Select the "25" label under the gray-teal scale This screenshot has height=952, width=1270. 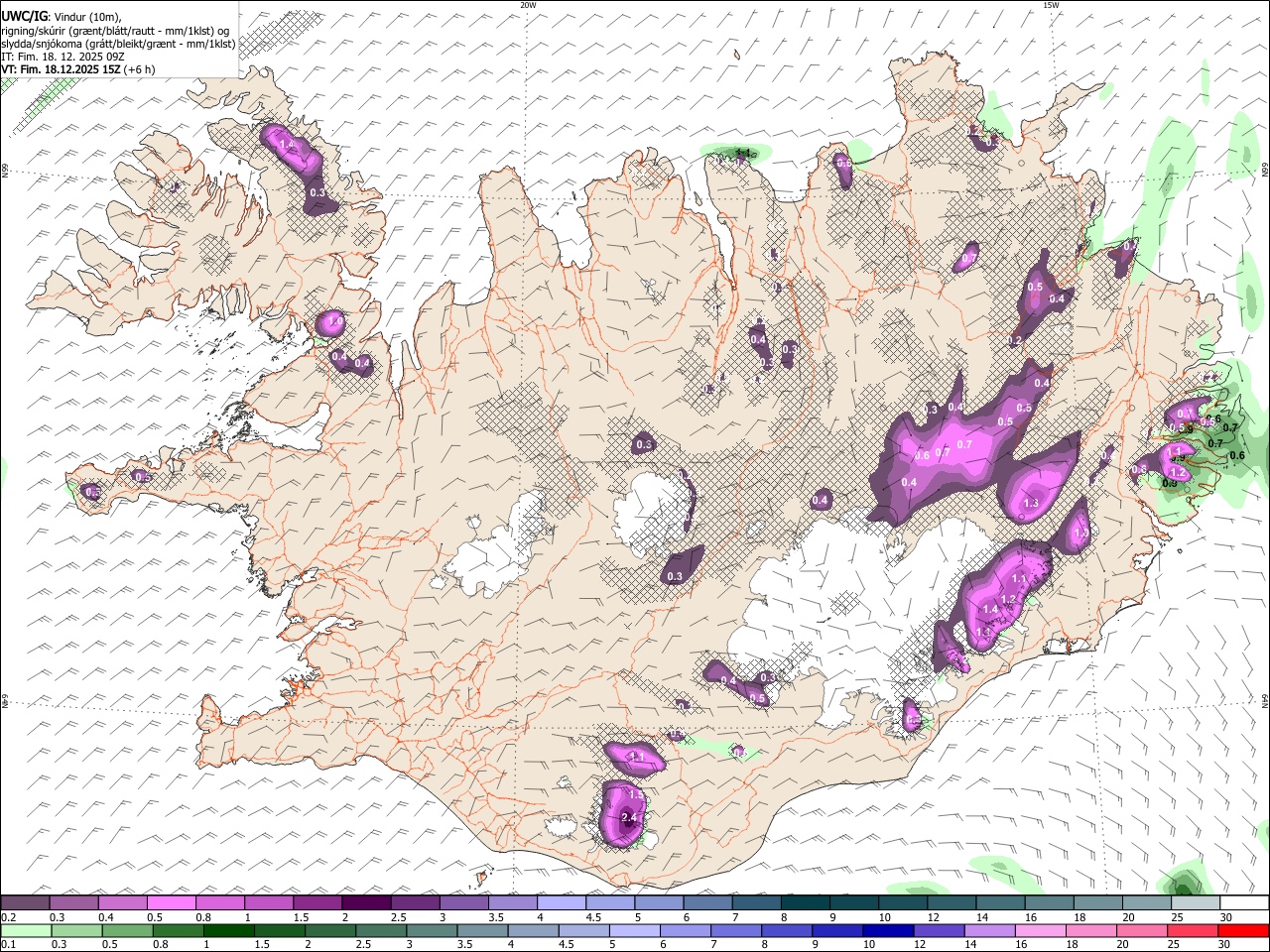[1177, 917]
